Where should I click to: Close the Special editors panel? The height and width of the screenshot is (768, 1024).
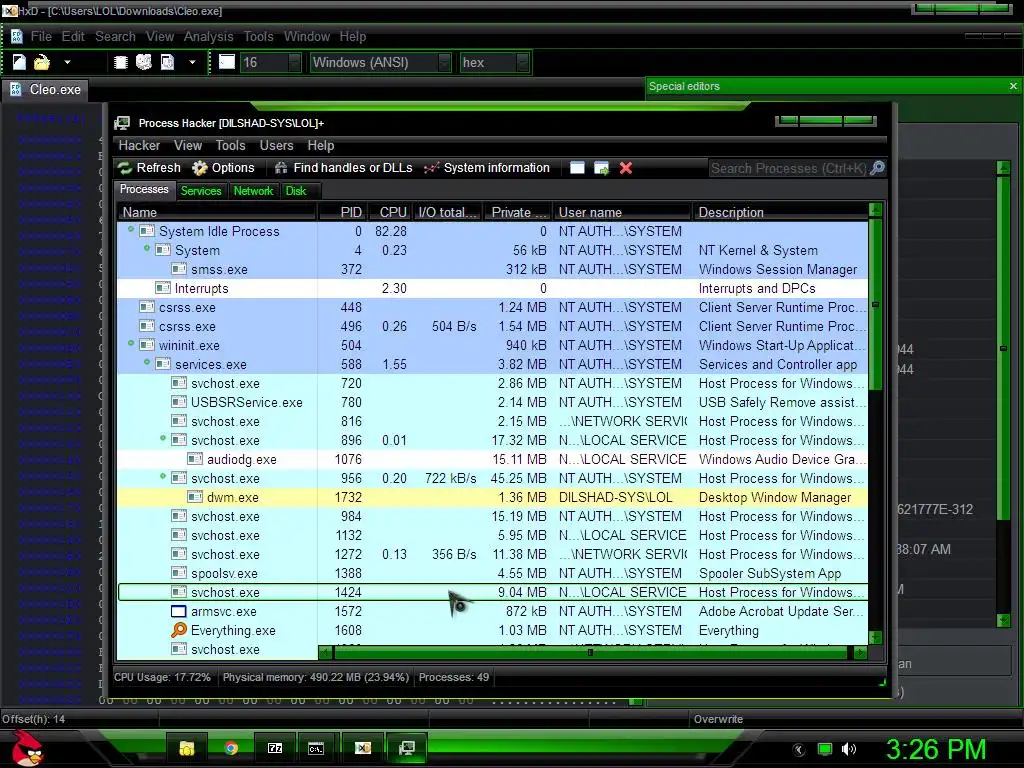(1013, 86)
